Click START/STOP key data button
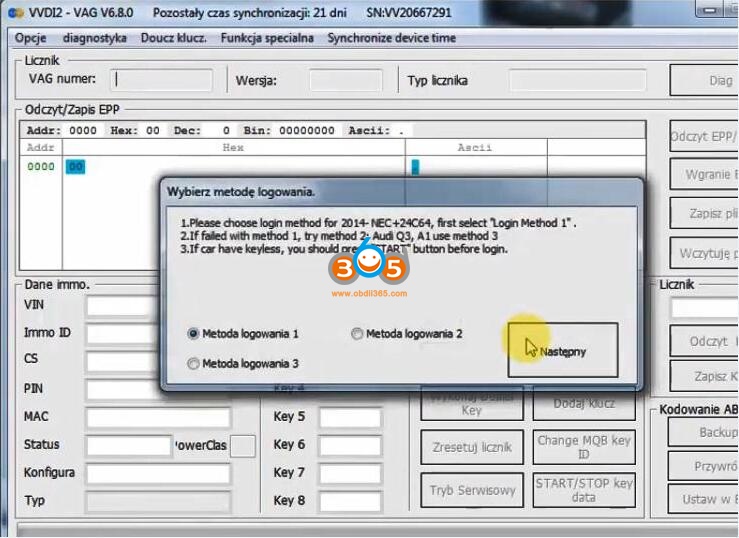The width and height of the screenshot is (739, 538). click(x=584, y=490)
